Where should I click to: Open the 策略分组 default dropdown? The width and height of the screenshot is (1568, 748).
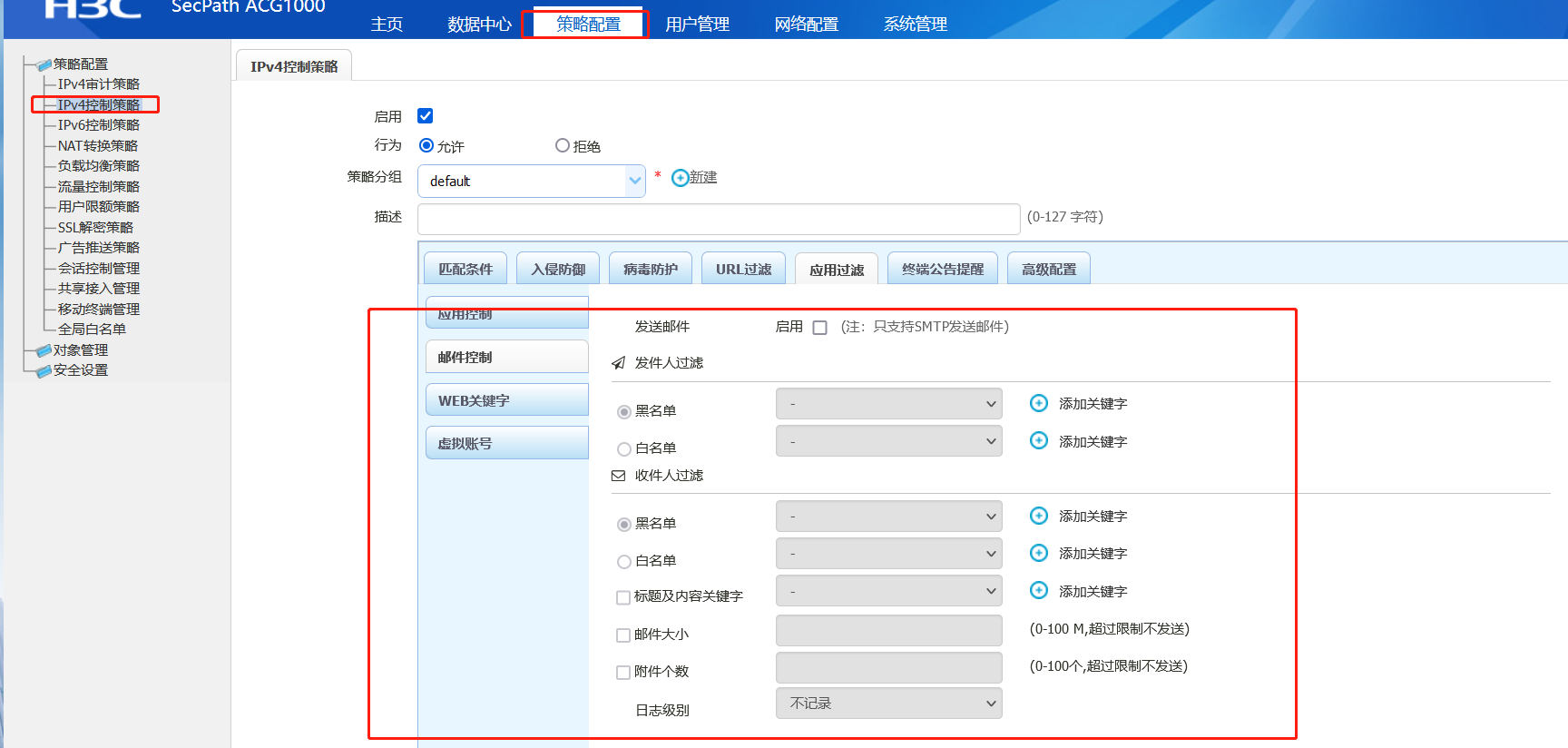click(x=531, y=181)
